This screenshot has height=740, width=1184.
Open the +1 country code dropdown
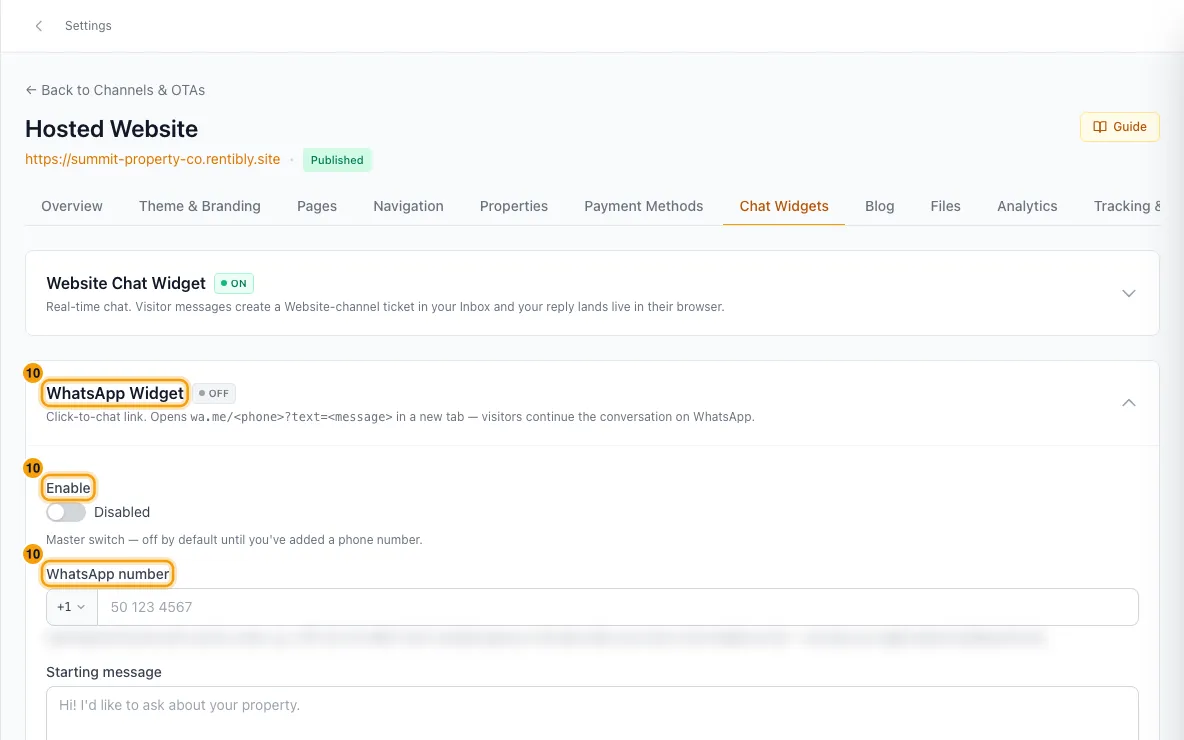(72, 607)
